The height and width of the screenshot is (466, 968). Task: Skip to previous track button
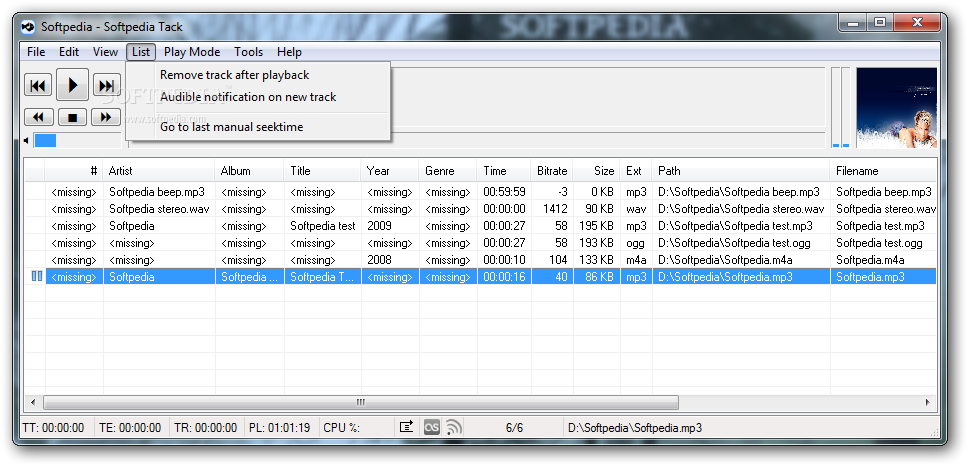coord(38,85)
